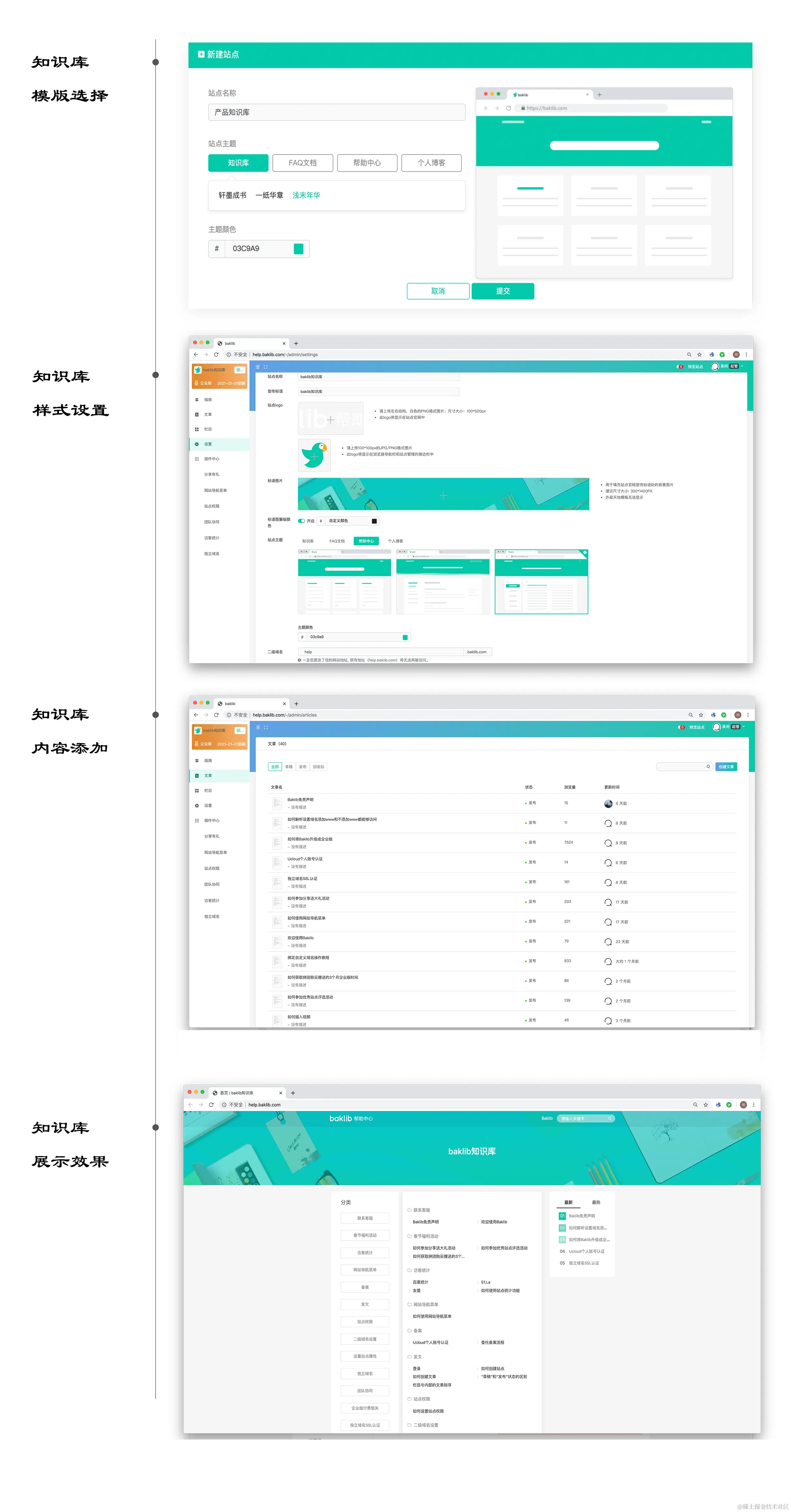Screen dimensions: 791x1512
Task: Open the user account dropdown on articles page
Action: [x=743, y=727]
